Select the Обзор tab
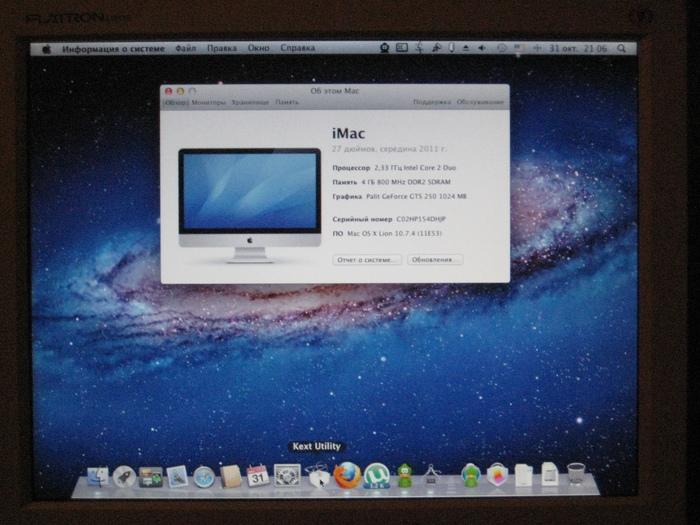700x525 pixels. click(175, 103)
